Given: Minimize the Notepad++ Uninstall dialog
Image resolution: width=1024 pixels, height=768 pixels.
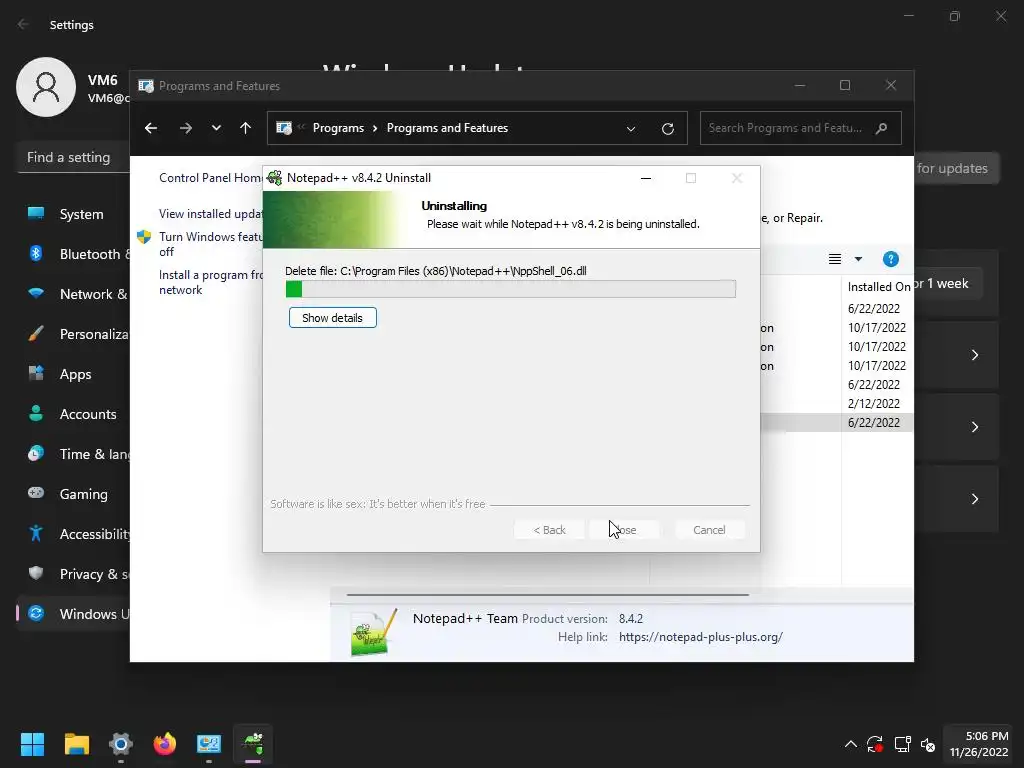Looking at the screenshot, I should pyautogui.click(x=646, y=178).
